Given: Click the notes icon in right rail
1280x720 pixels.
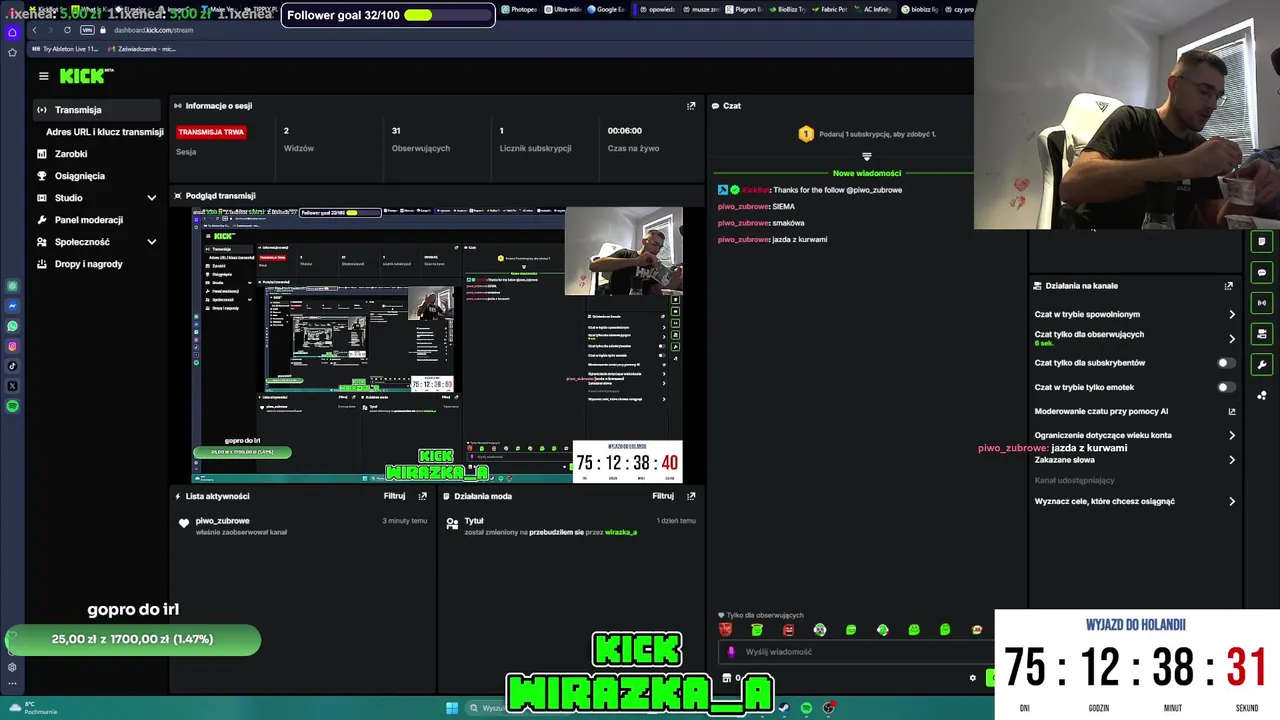Looking at the screenshot, I should [x=1262, y=242].
